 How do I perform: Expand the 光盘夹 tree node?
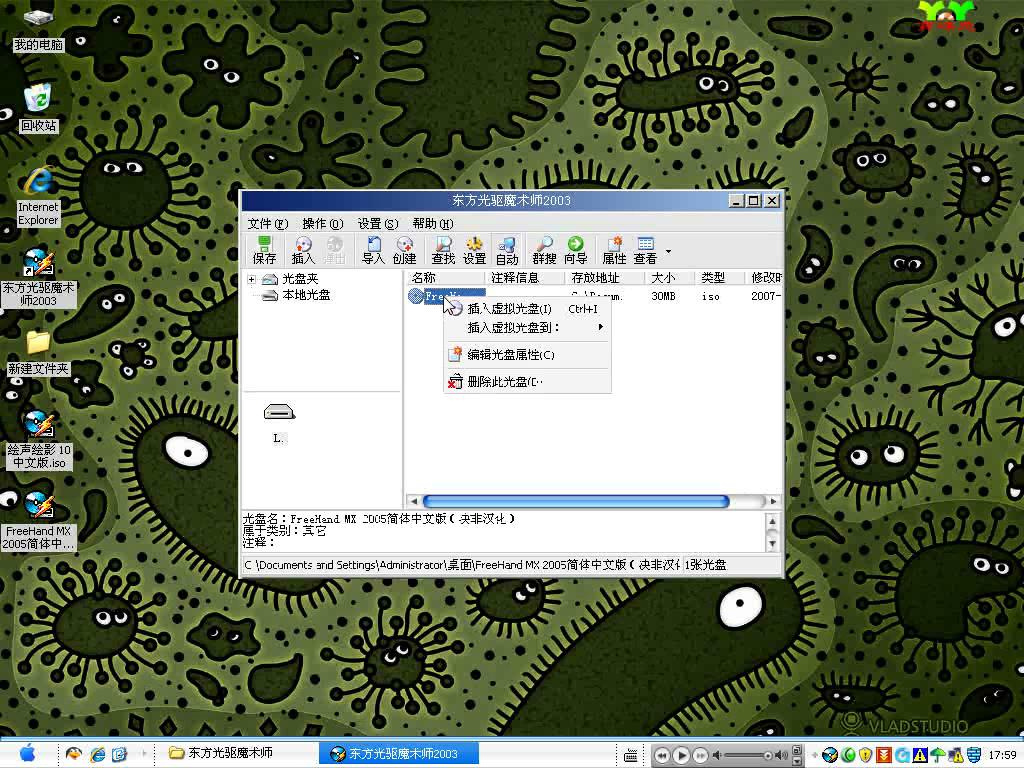click(251, 280)
